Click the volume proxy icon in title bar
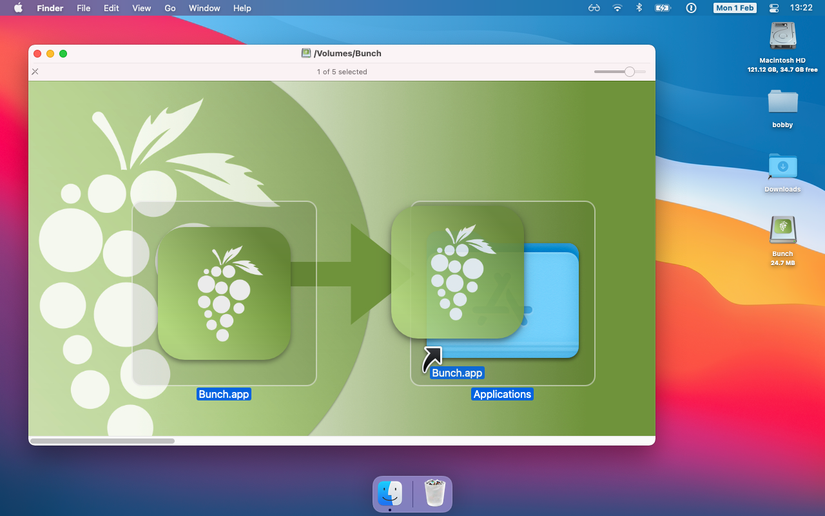The width and height of the screenshot is (825, 516). tap(306, 53)
